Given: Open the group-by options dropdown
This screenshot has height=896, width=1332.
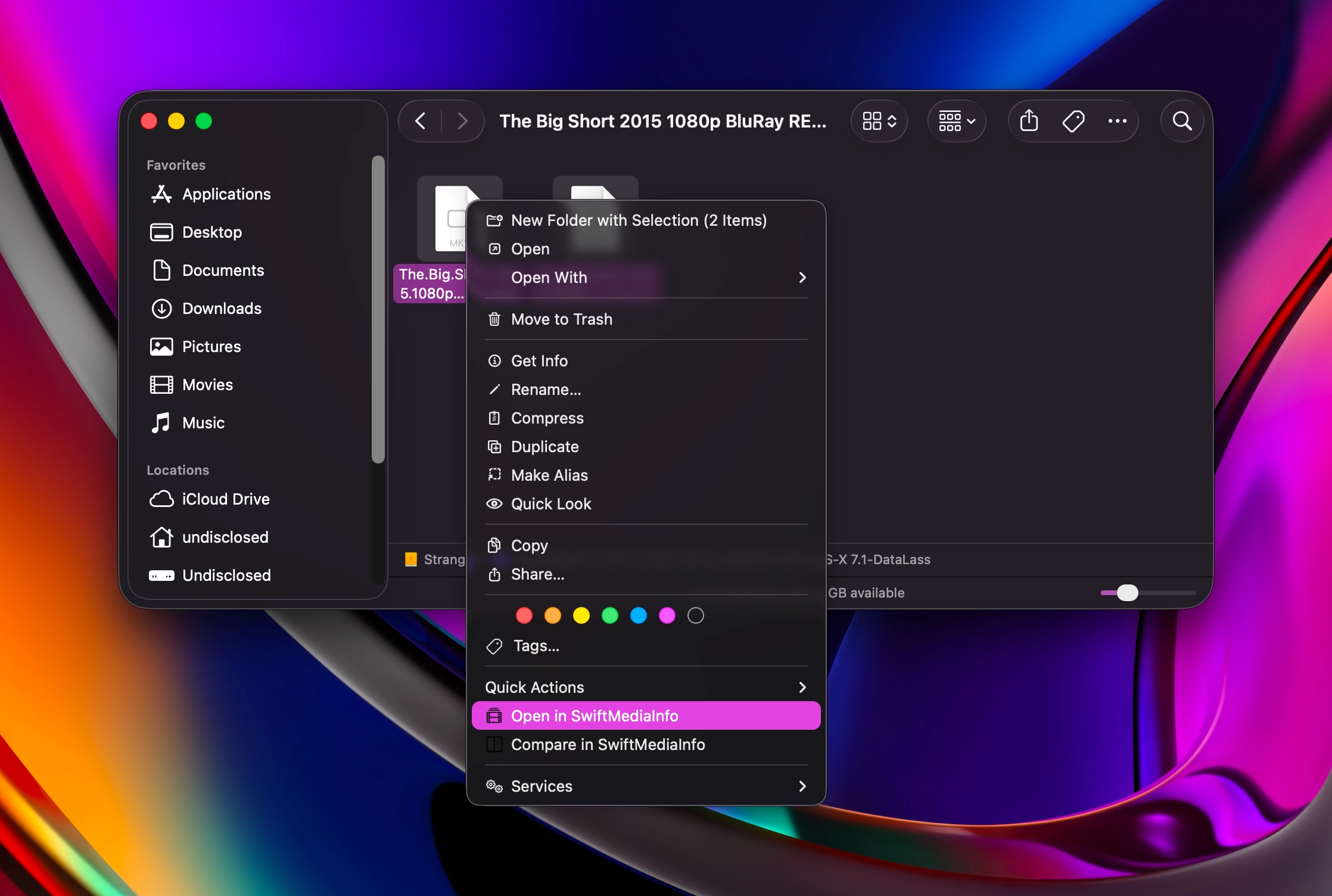Looking at the screenshot, I should tap(957, 121).
